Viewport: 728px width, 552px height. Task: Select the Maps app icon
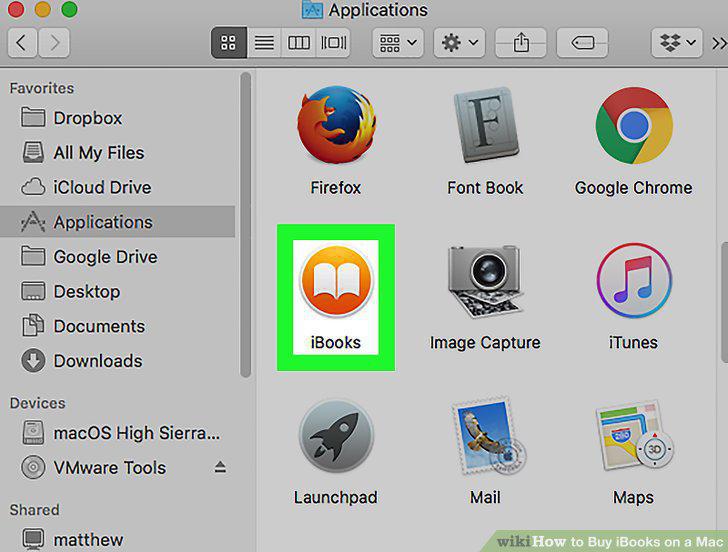click(634, 437)
